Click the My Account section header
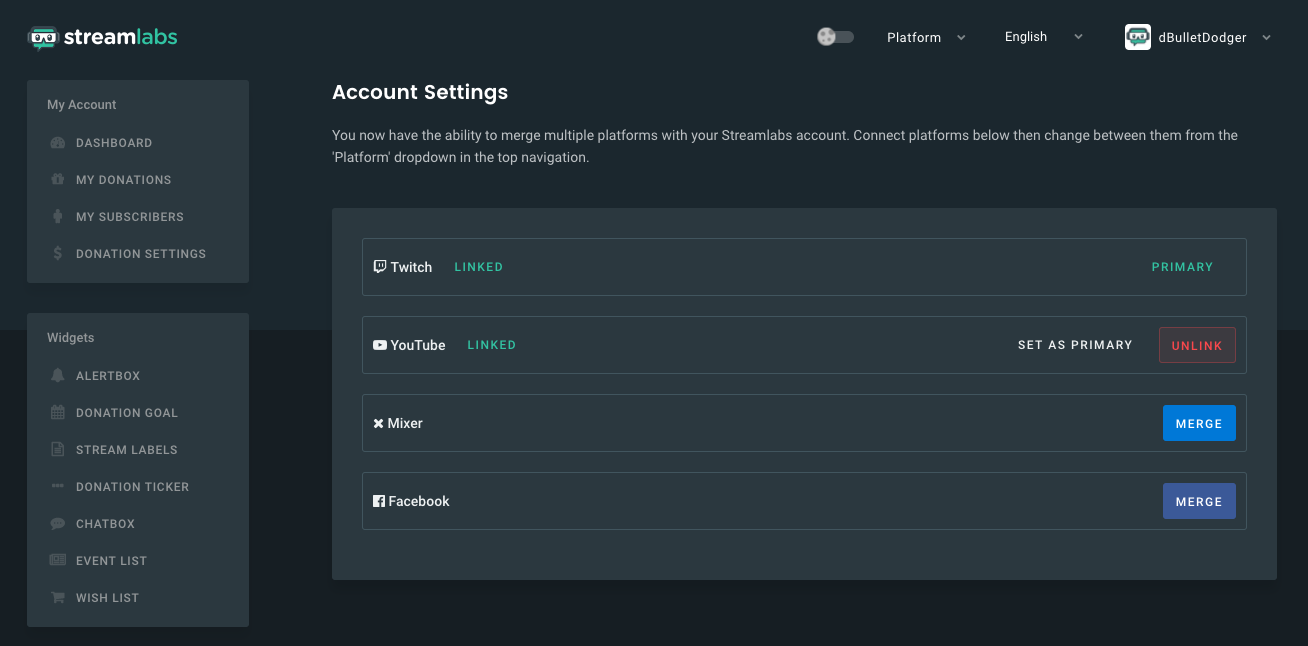Image resolution: width=1308 pixels, height=646 pixels. pos(82,105)
